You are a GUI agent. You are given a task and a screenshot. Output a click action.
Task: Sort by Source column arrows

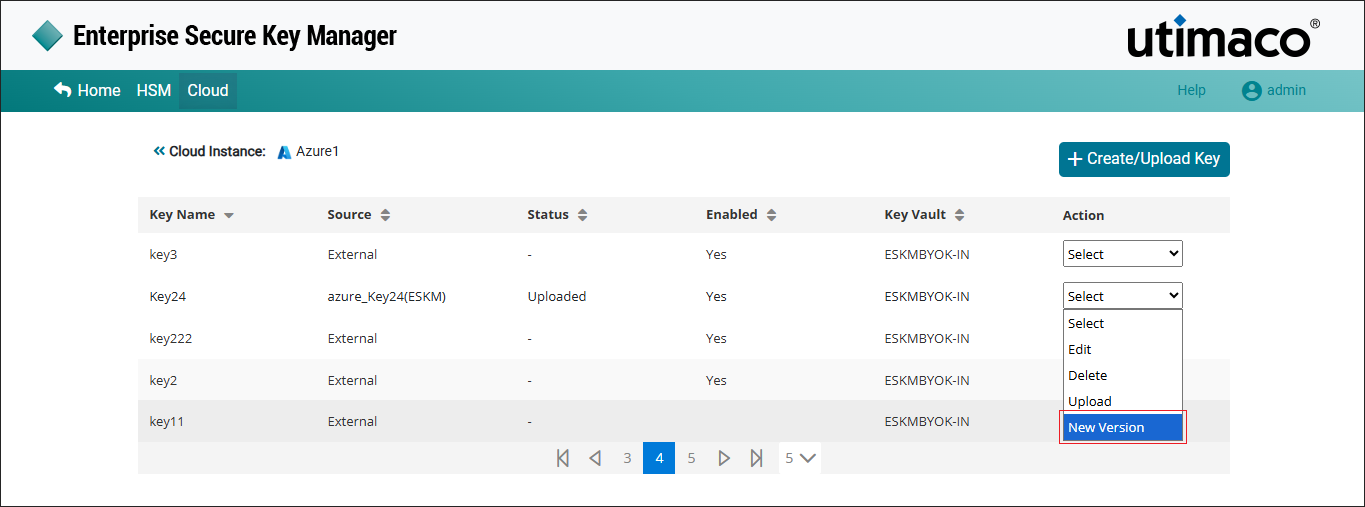pos(386,215)
